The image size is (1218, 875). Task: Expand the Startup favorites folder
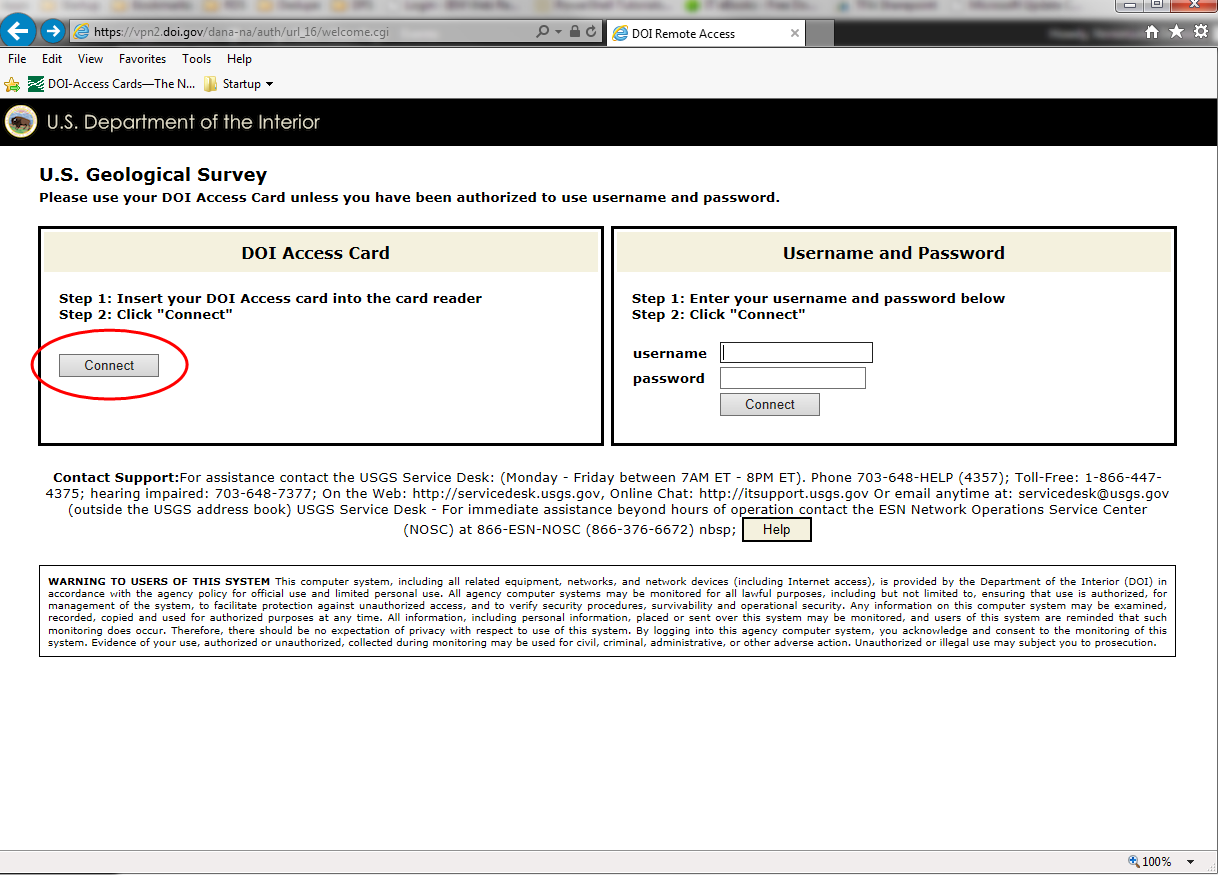coord(238,84)
